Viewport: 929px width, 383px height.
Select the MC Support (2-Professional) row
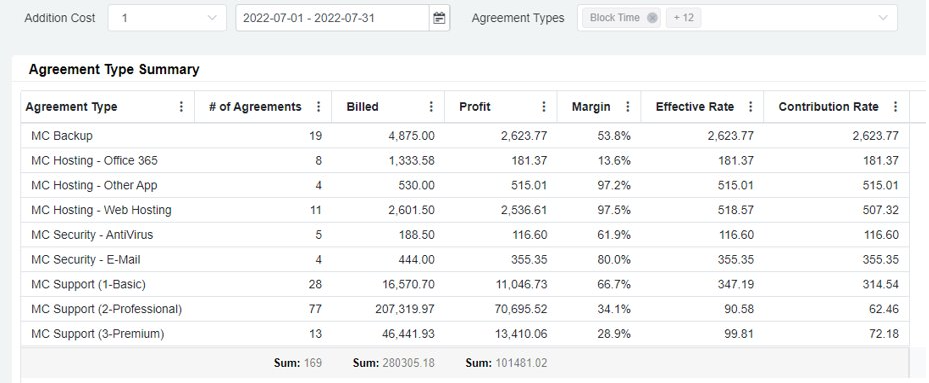[465, 309]
